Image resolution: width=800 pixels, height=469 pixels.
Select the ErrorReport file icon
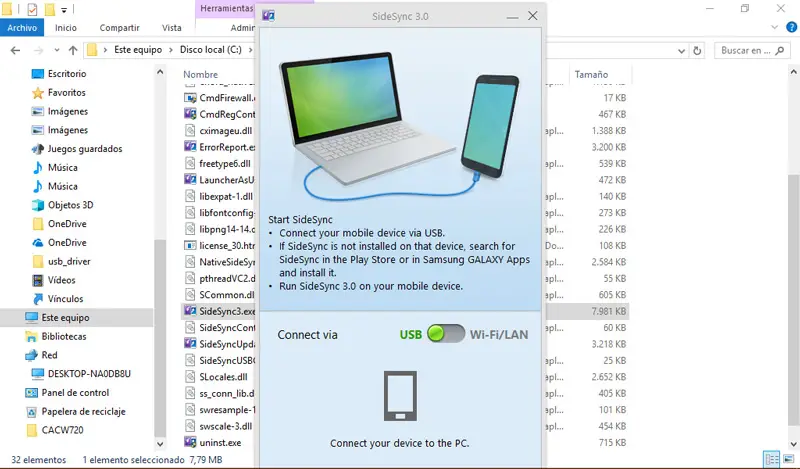point(190,146)
